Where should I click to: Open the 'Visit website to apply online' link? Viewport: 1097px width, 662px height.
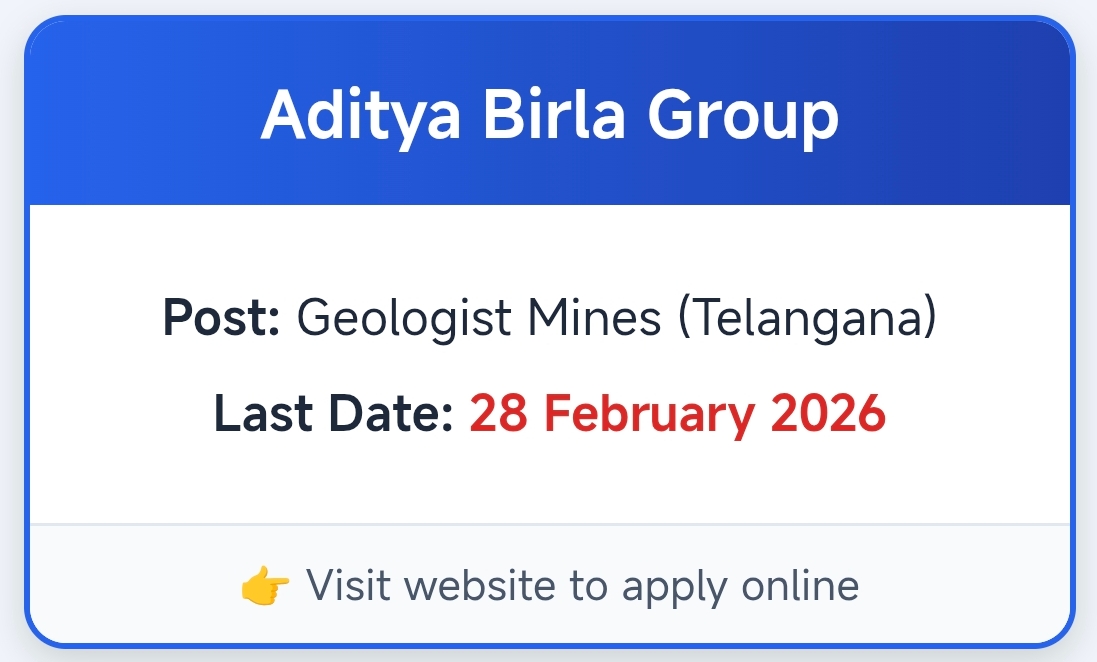tap(581, 586)
